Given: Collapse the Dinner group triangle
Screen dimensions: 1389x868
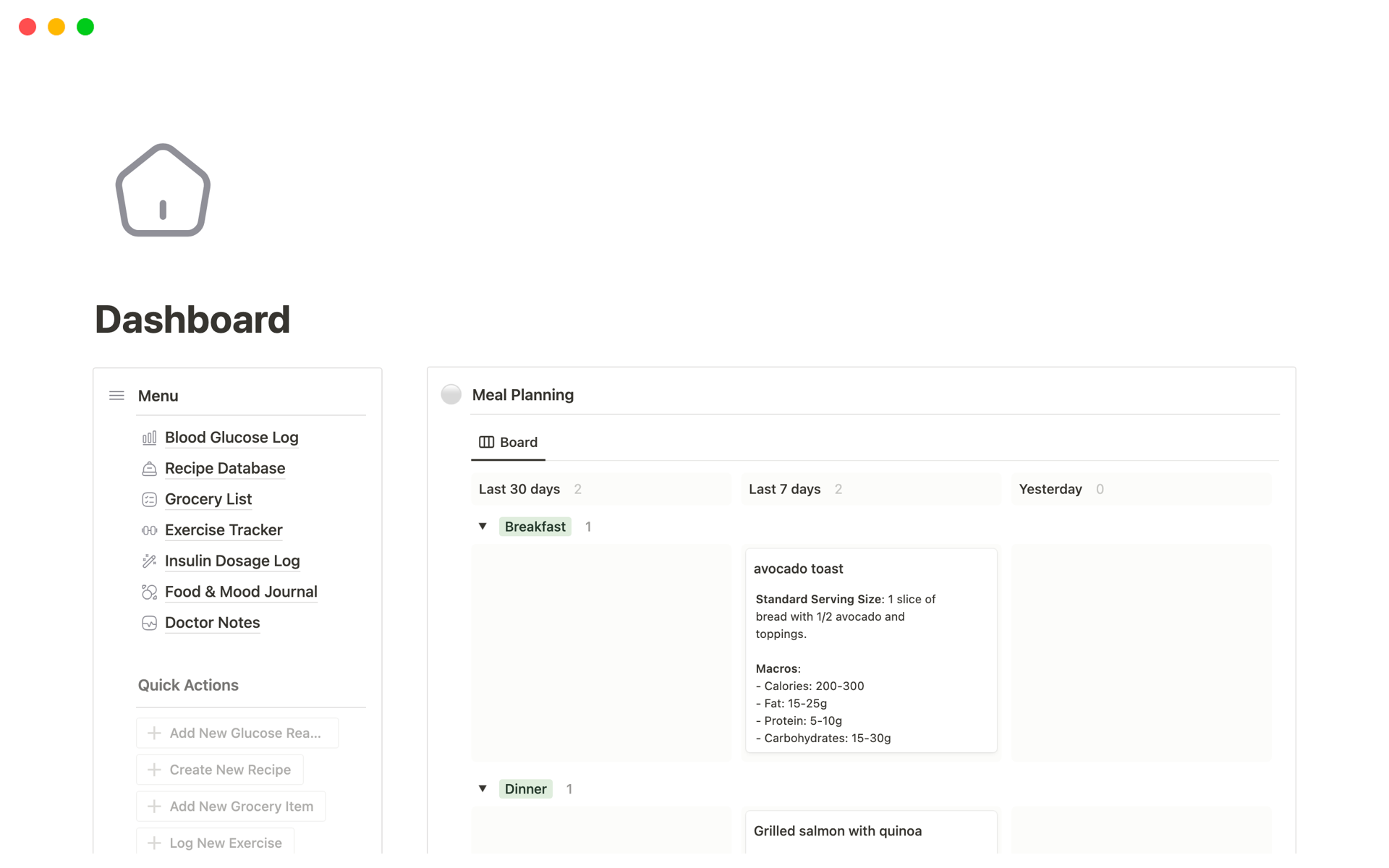Looking at the screenshot, I should click(x=483, y=789).
